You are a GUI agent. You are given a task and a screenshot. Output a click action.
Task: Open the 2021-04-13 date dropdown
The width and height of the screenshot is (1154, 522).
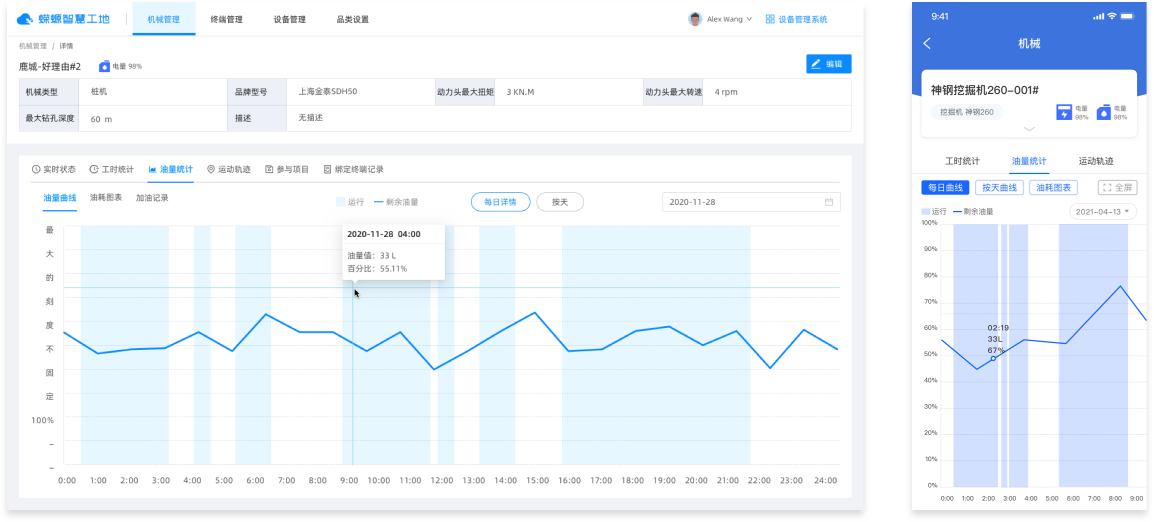click(x=1103, y=212)
